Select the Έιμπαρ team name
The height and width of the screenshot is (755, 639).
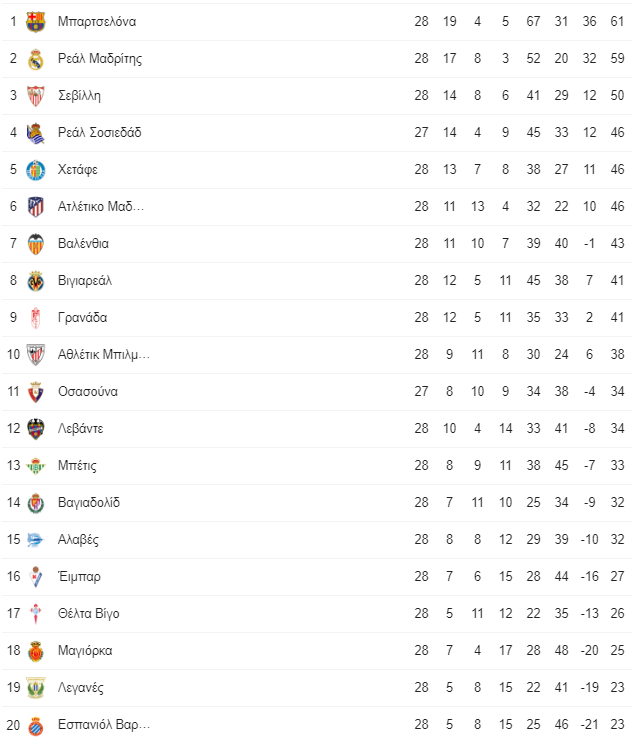(79, 577)
